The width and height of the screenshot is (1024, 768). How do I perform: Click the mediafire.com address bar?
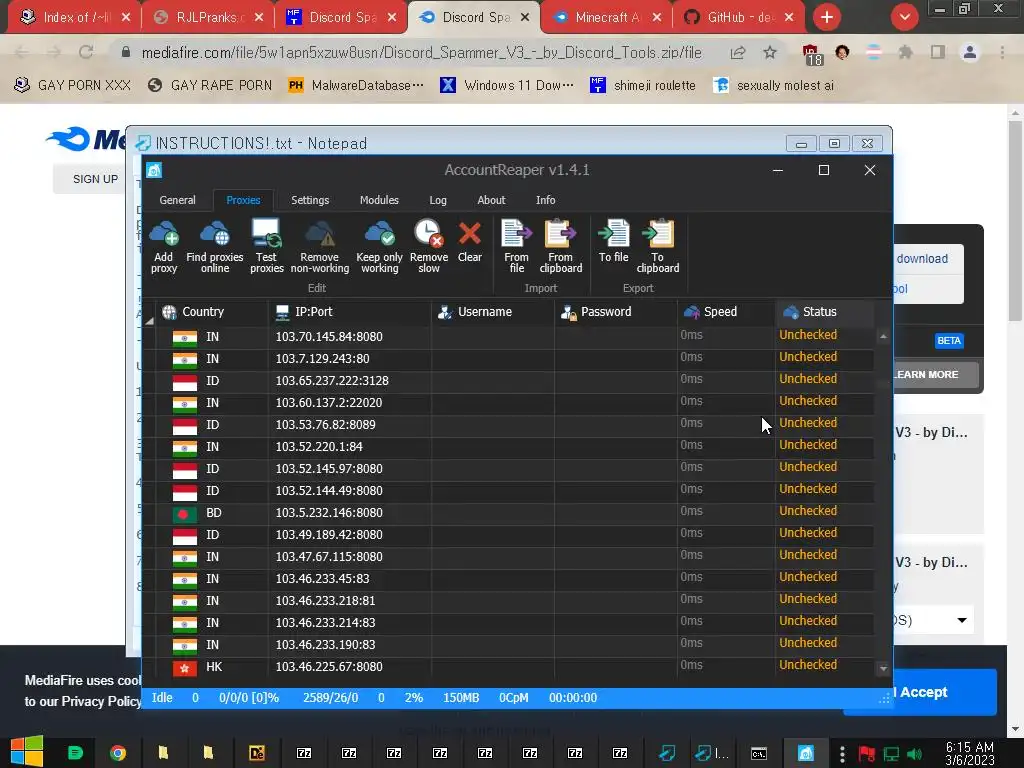tap(421, 52)
